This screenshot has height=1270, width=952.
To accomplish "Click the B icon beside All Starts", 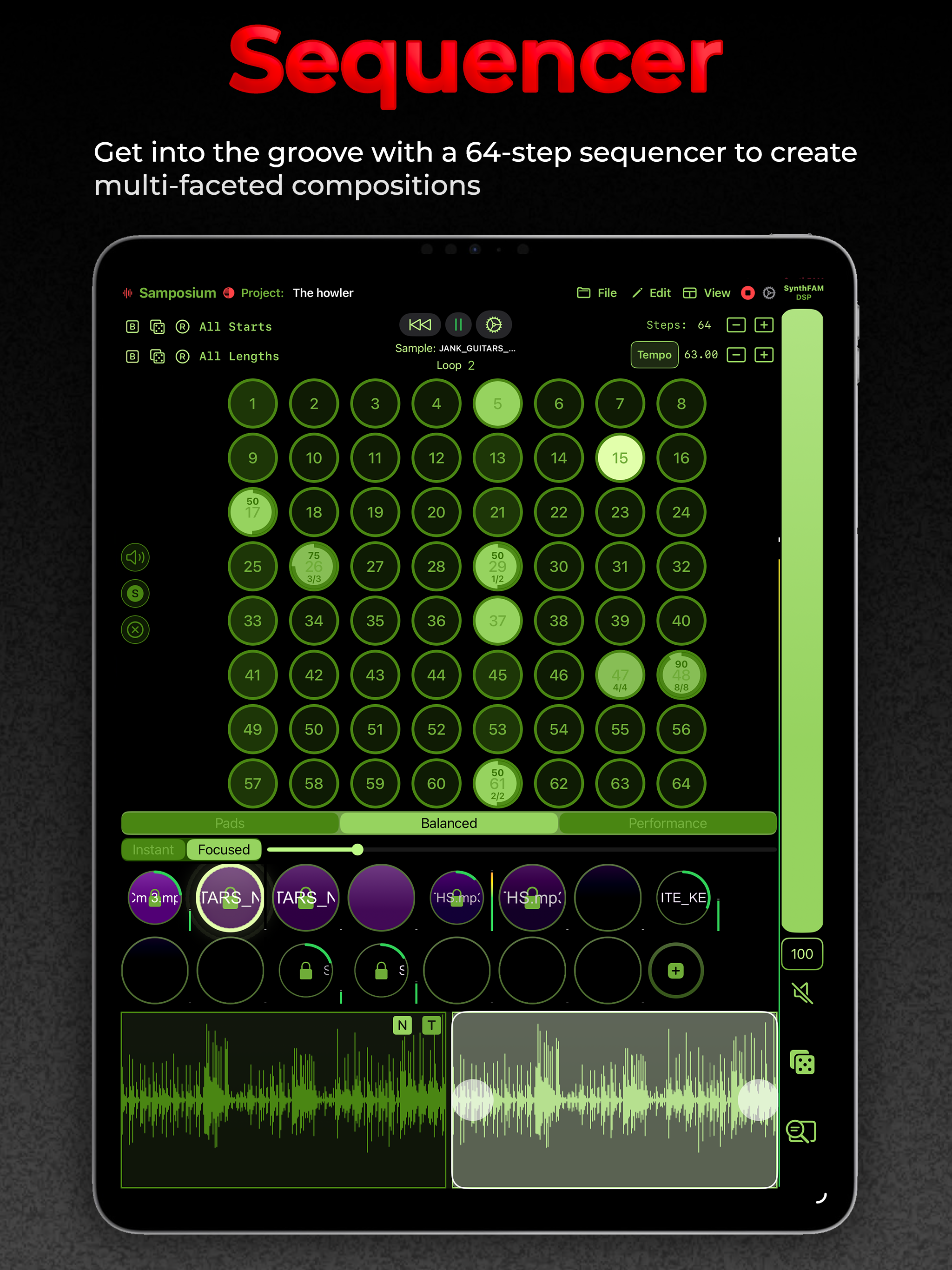I will [132, 327].
